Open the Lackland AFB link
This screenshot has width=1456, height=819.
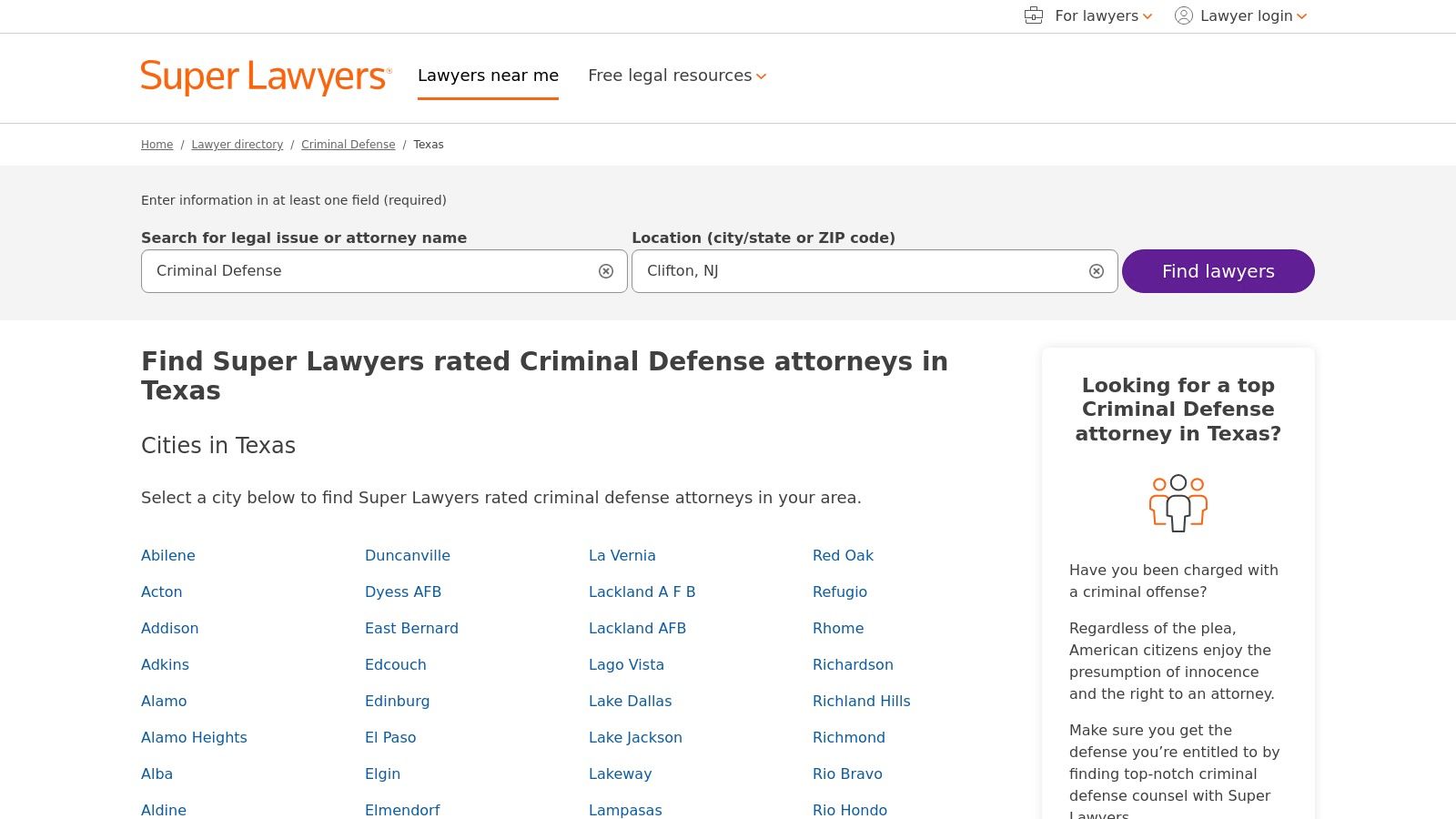point(637,628)
